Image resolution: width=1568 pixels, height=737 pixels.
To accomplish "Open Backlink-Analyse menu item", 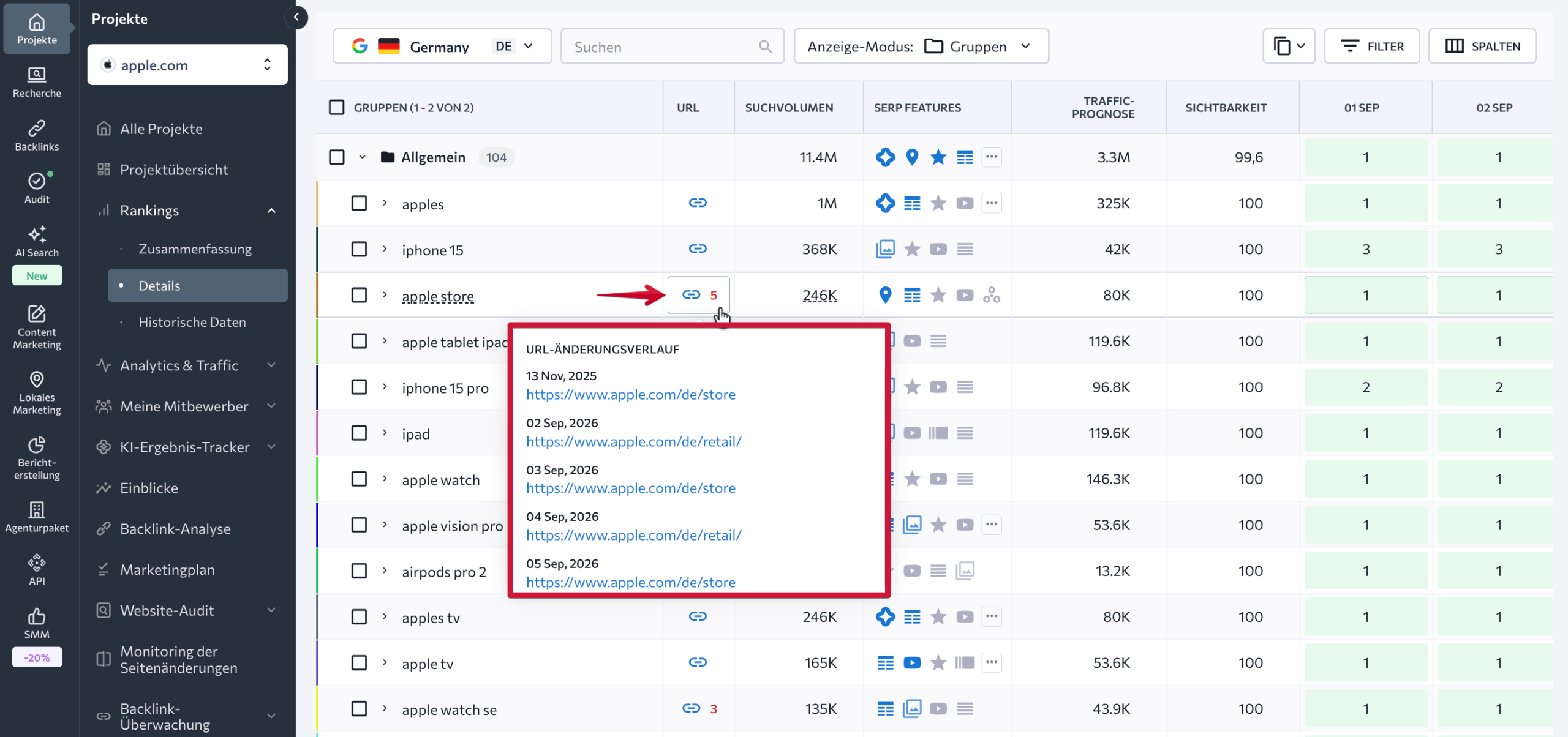I will (x=175, y=529).
